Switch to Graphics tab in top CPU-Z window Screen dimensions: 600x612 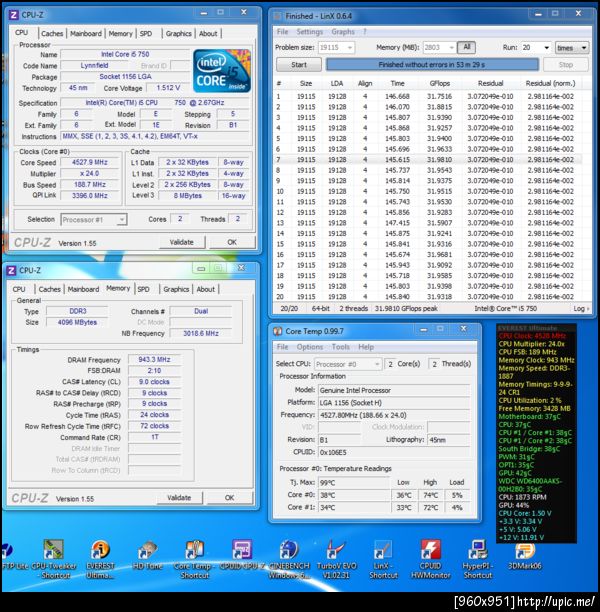[x=179, y=34]
